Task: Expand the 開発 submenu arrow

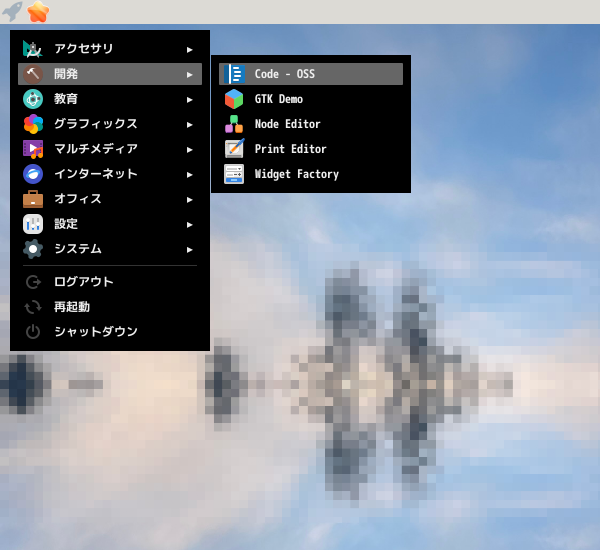Action: pos(189,75)
